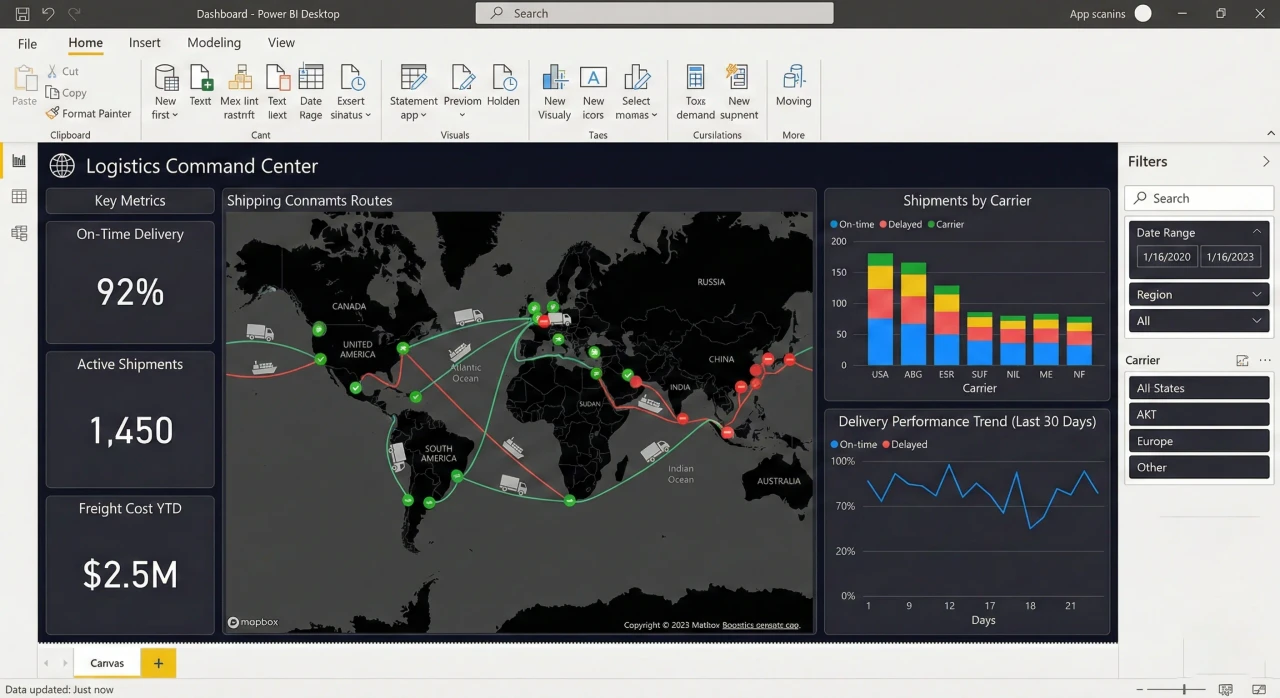The image size is (1280, 698).
Task: Click start date field 1/16/2020
Action: 1166,257
